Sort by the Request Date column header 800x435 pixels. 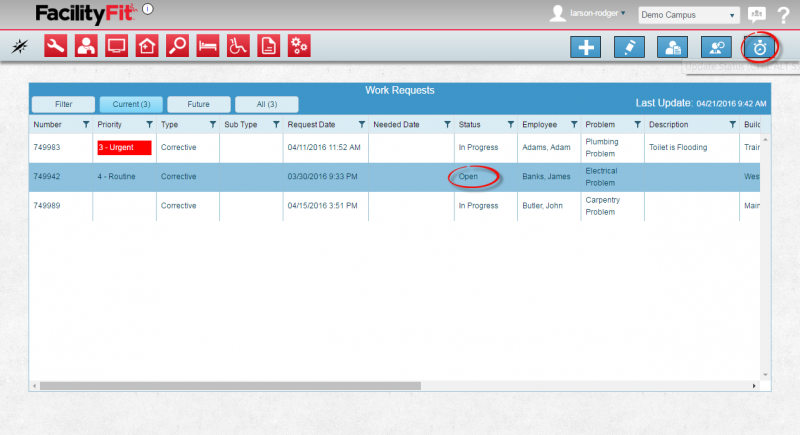[x=311, y=124]
